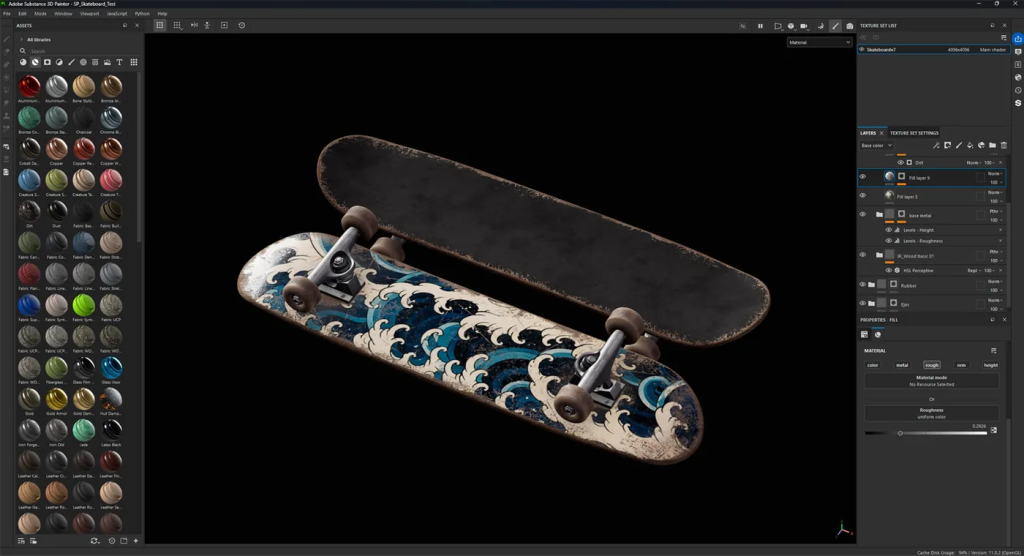
Task: Add a fill layer using bucket icon
Action: (x=970, y=146)
